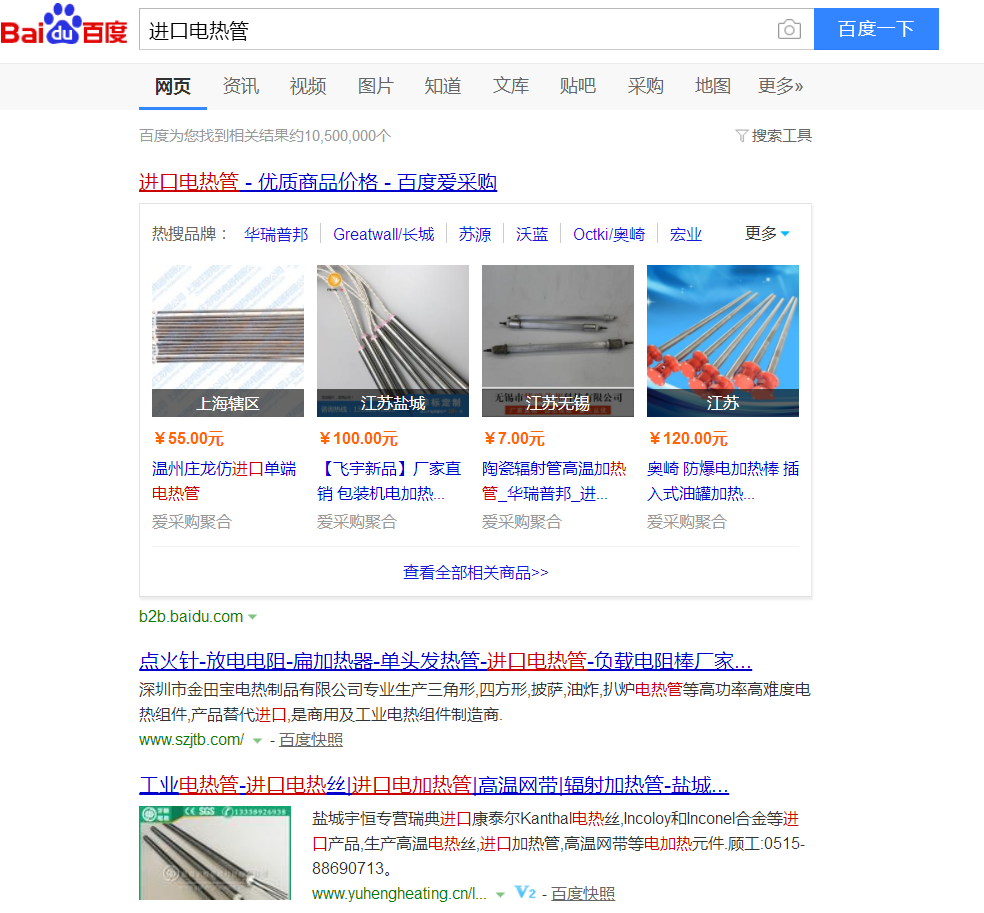Select brand 苏源
Viewport: 984px width, 913px height.
(475, 234)
